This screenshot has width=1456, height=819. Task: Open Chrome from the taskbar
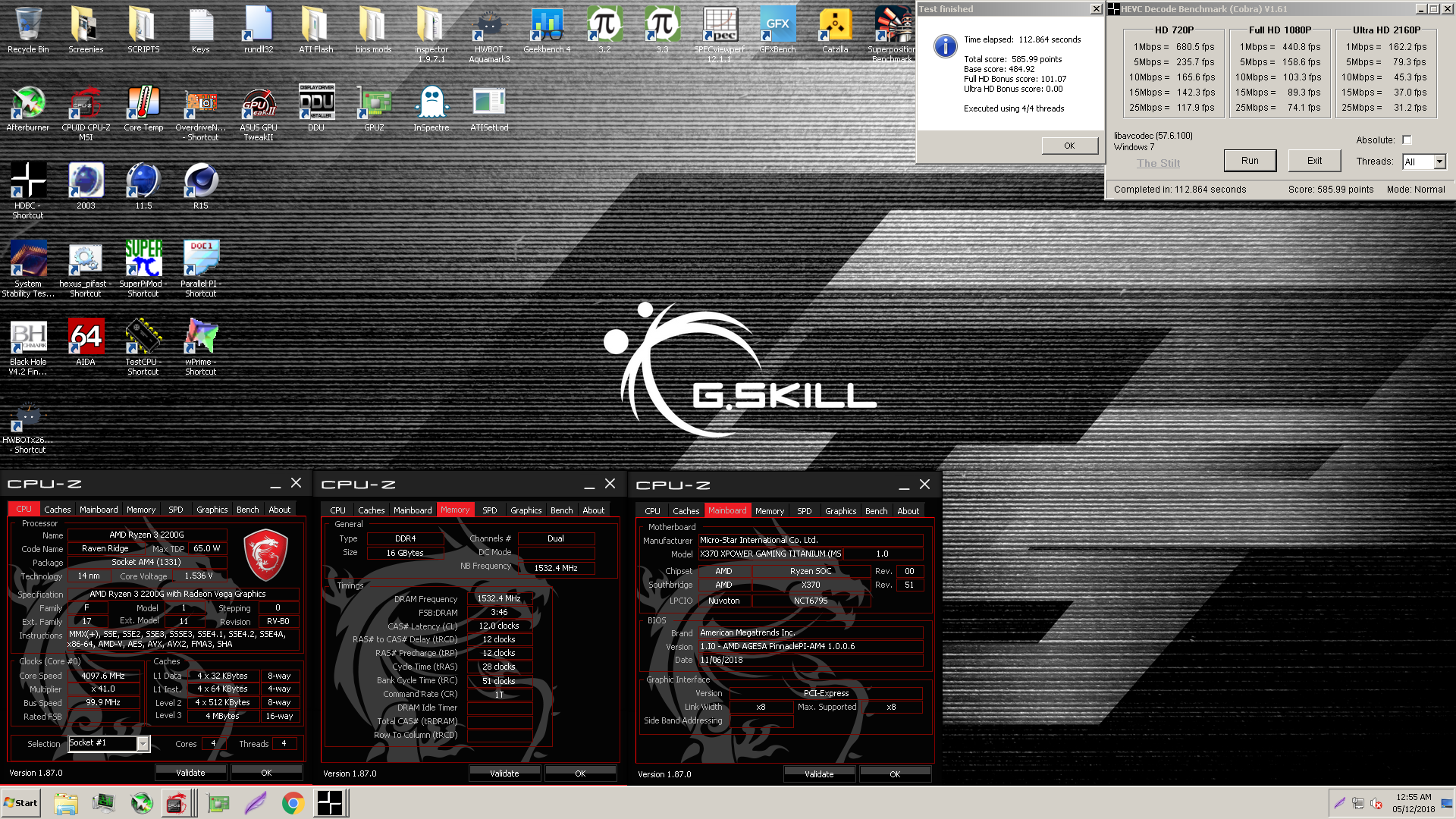tap(293, 803)
